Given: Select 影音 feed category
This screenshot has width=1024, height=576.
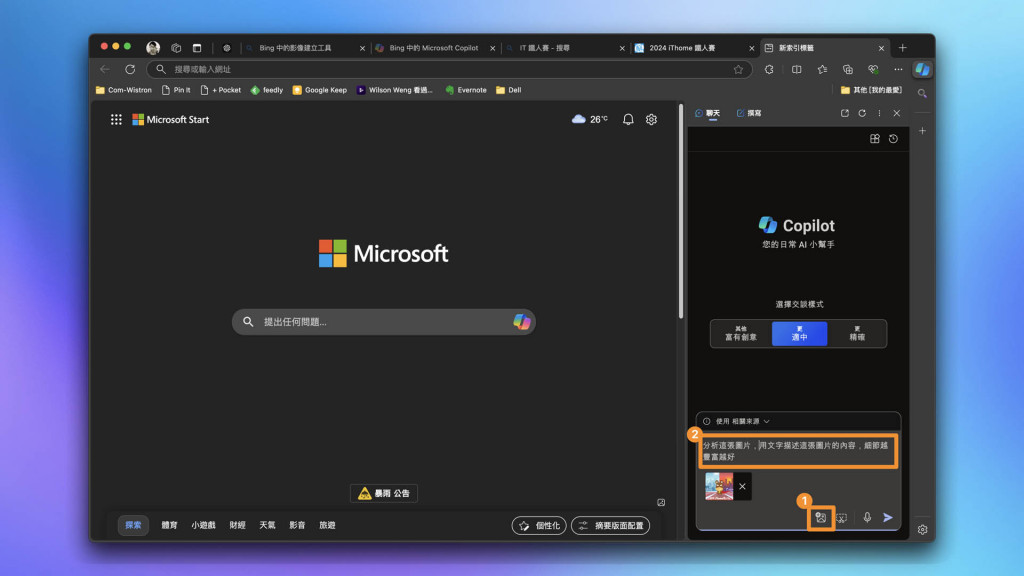Looking at the screenshot, I should tap(297, 525).
